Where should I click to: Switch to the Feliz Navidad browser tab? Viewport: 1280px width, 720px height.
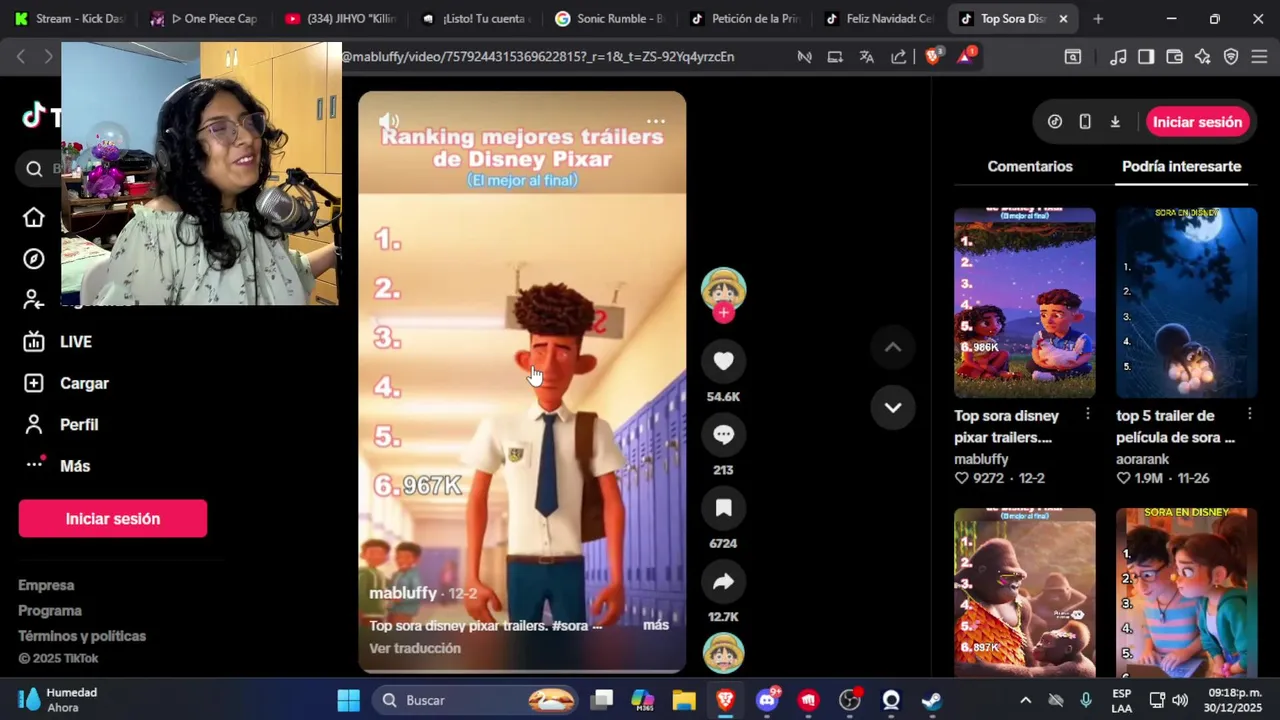(878, 18)
